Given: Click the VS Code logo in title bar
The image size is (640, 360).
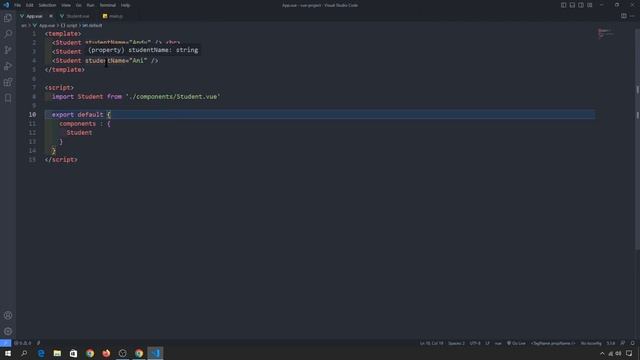Looking at the screenshot, I should point(6,5).
